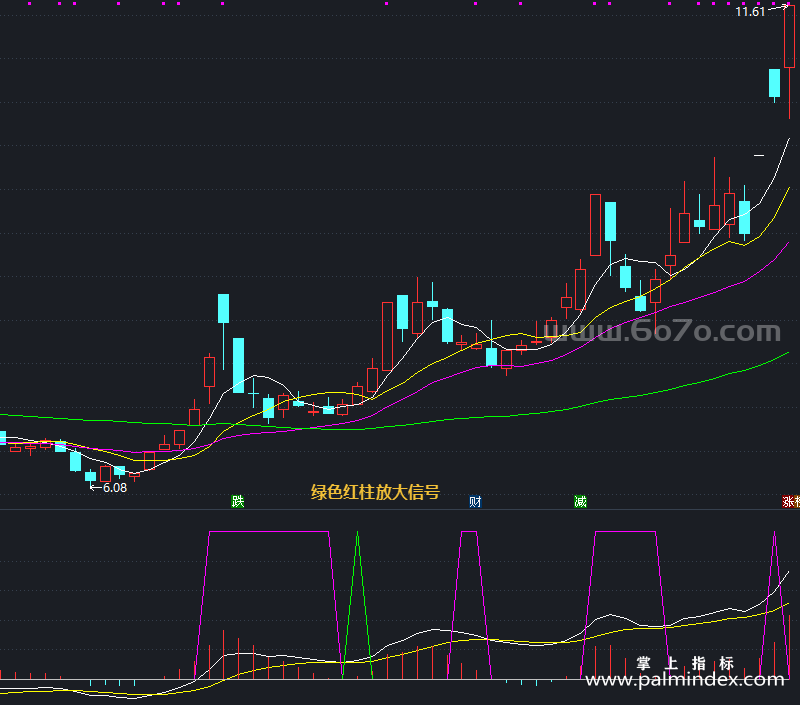Screen dimensions: 800x705
Task: Select the cyan candlestick marked with 6.08 low
Action: point(90,477)
